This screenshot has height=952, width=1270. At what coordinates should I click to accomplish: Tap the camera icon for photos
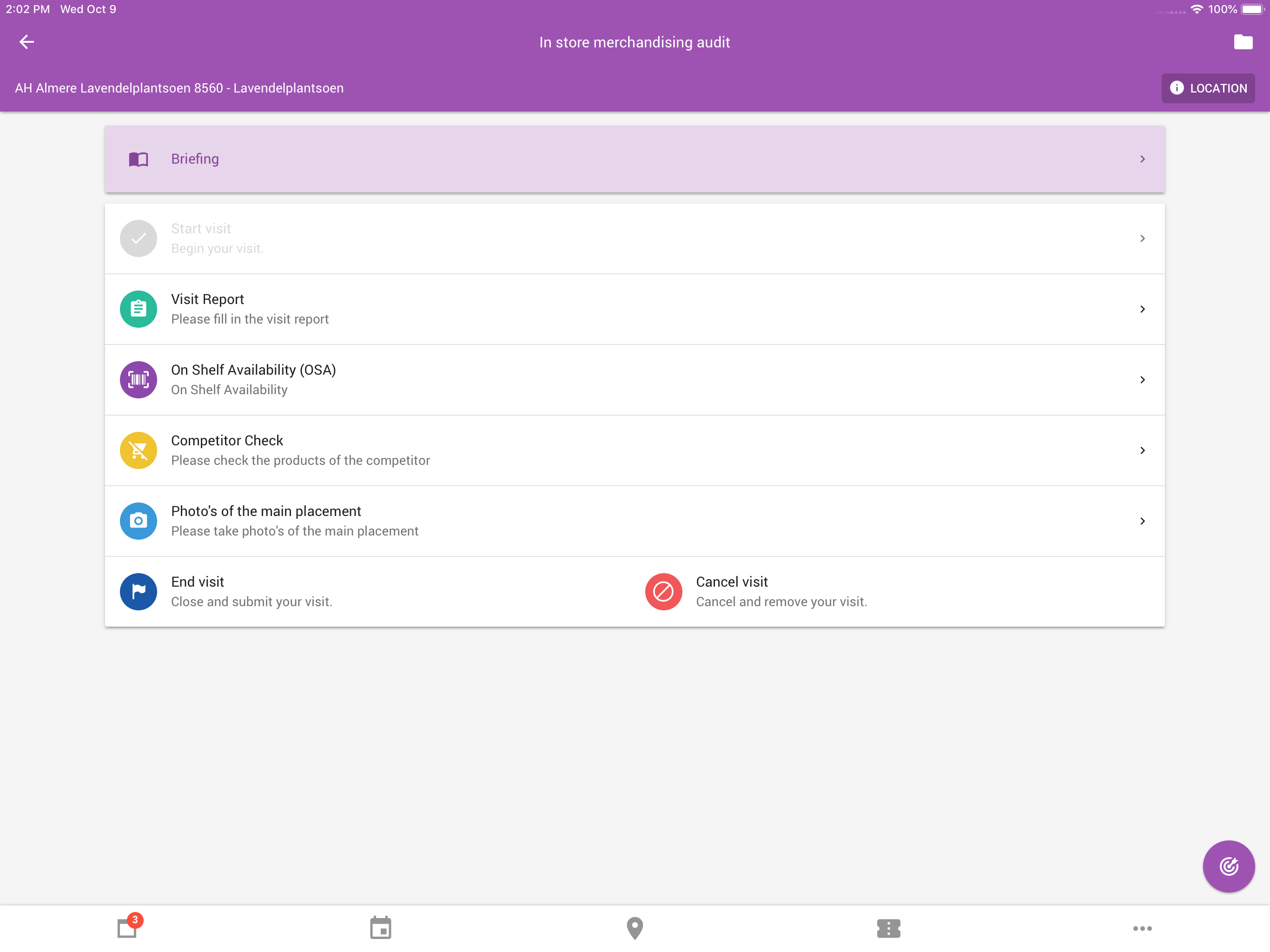pyautogui.click(x=139, y=521)
